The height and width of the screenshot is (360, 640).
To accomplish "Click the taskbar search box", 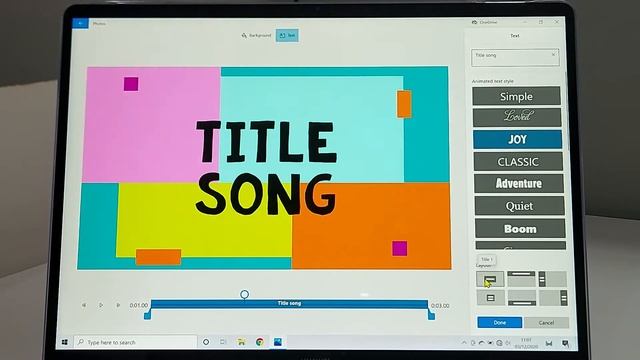I will point(136,342).
